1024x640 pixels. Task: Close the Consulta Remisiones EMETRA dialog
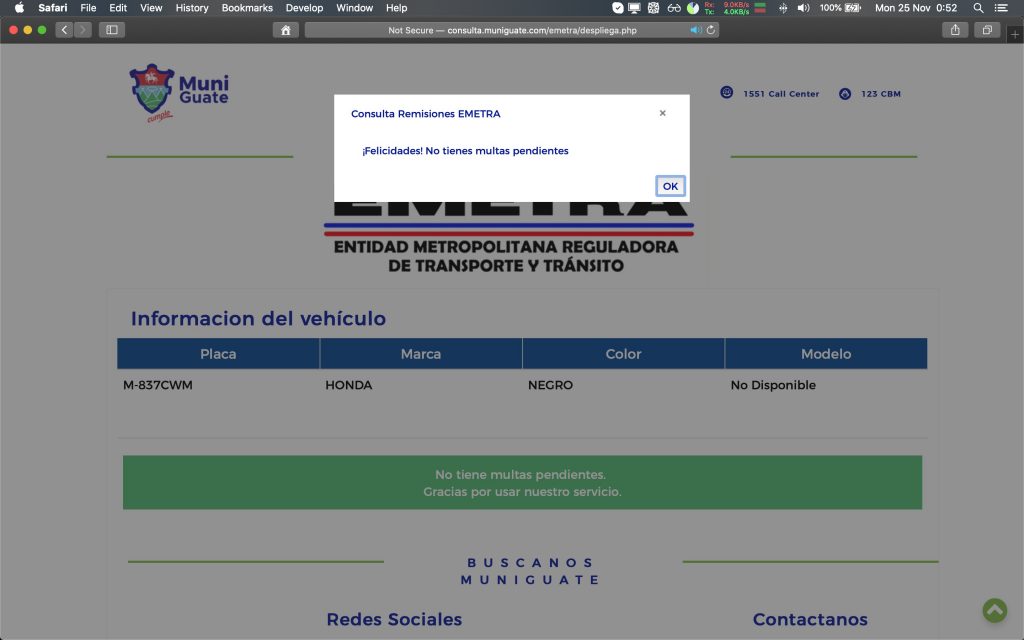point(662,114)
